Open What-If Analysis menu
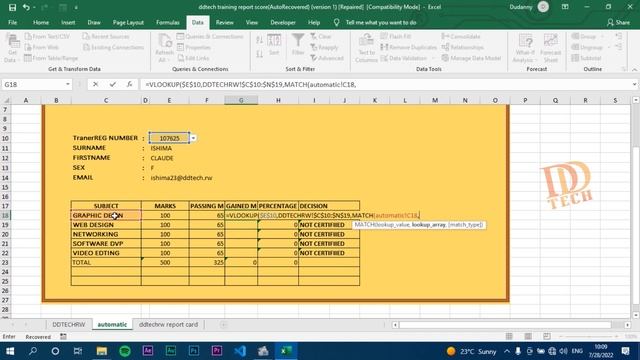640x360 pixels. coord(525,48)
